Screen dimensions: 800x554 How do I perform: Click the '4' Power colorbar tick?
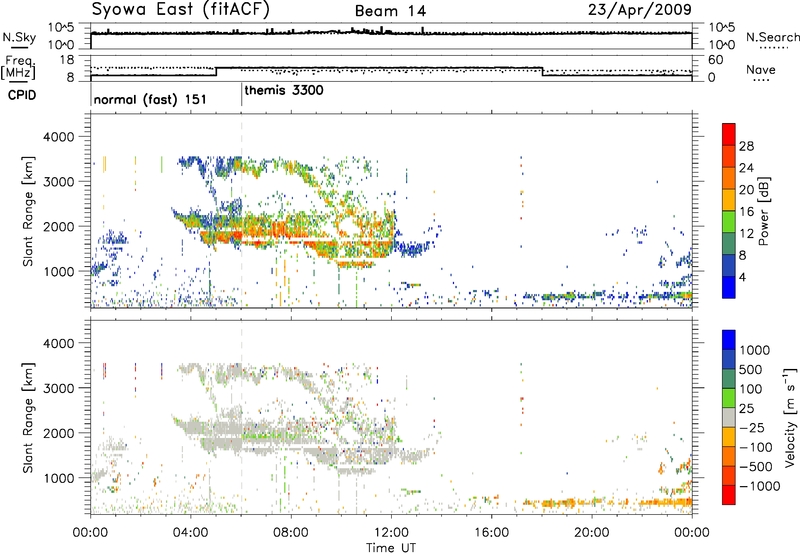pos(742,277)
